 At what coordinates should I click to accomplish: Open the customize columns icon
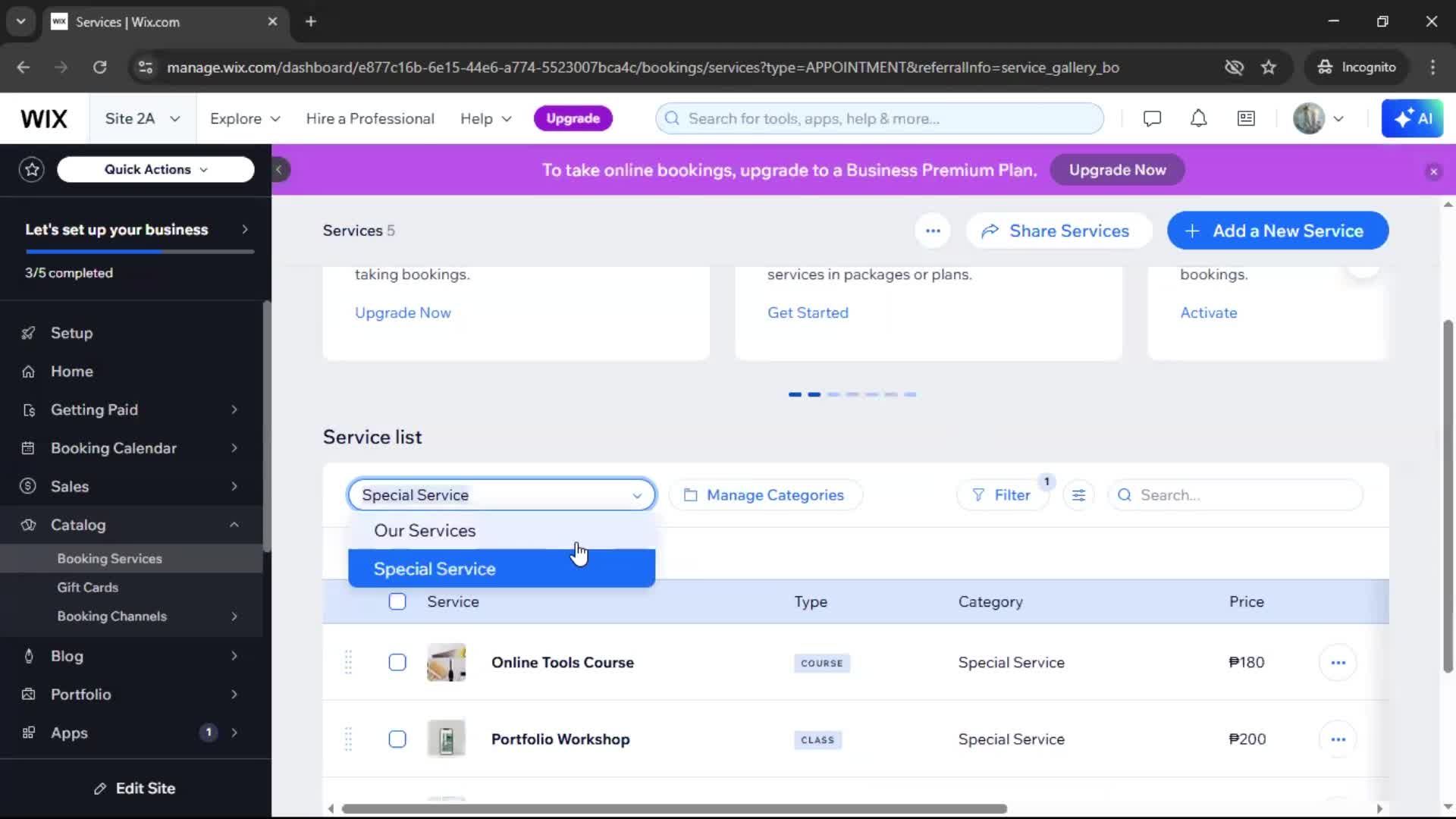point(1078,495)
